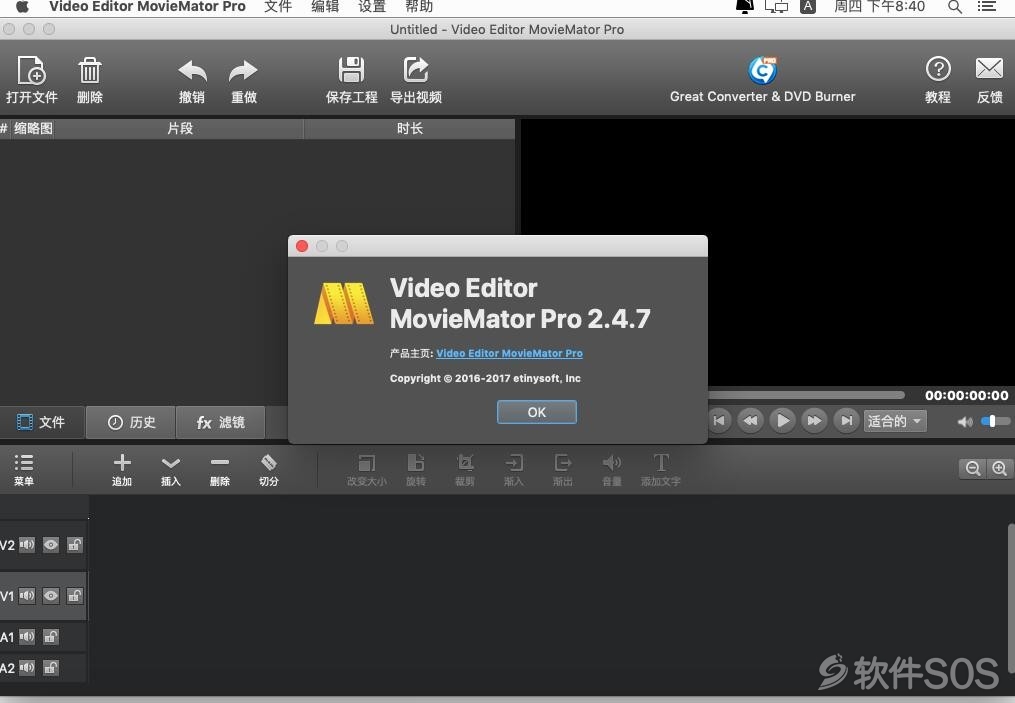This screenshot has width=1015, height=703.
Task: Open the timeline Menu (菜单) icon
Action: tap(24, 462)
